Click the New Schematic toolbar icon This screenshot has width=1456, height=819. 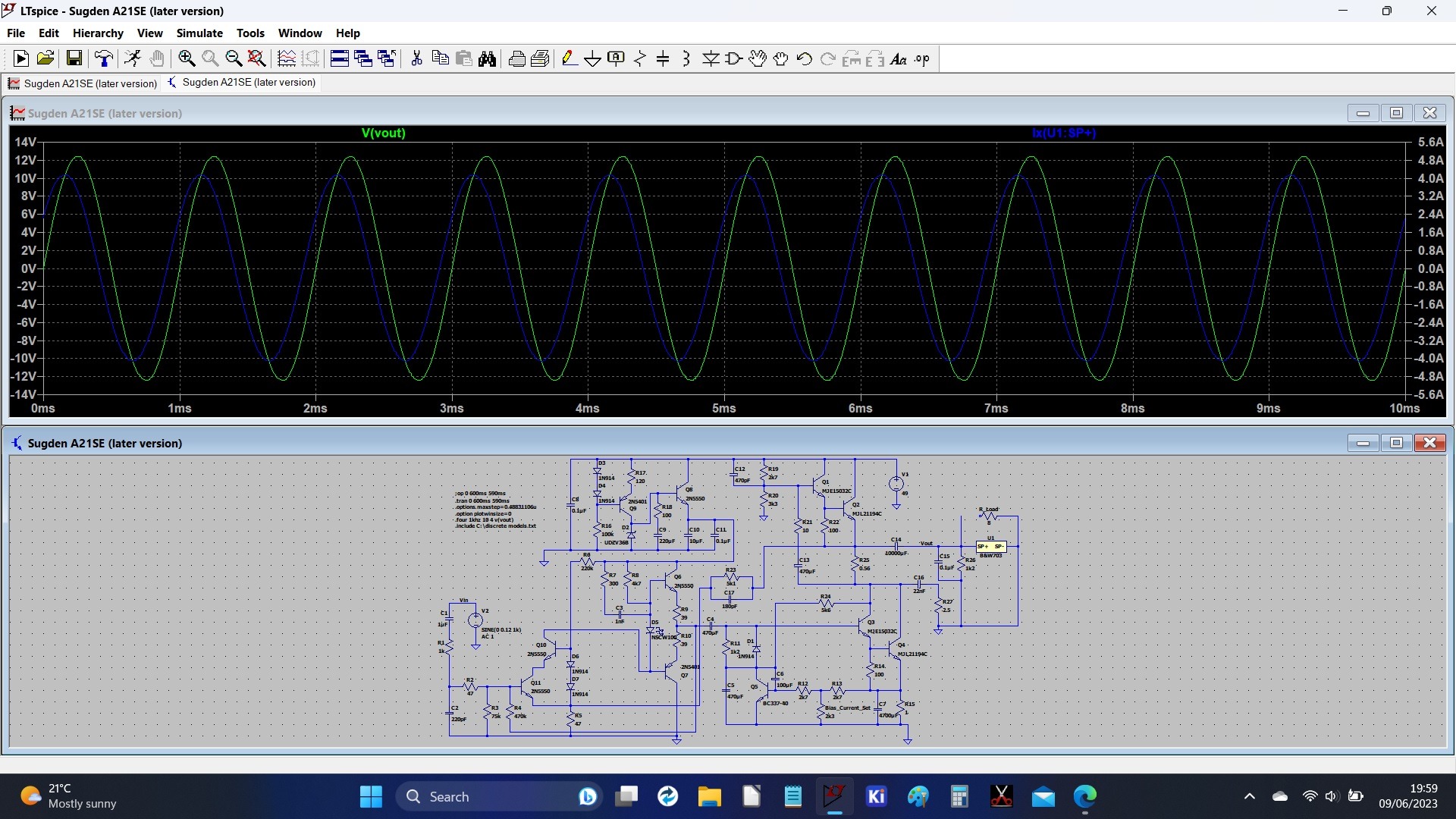pyautogui.click(x=21, y=58)
